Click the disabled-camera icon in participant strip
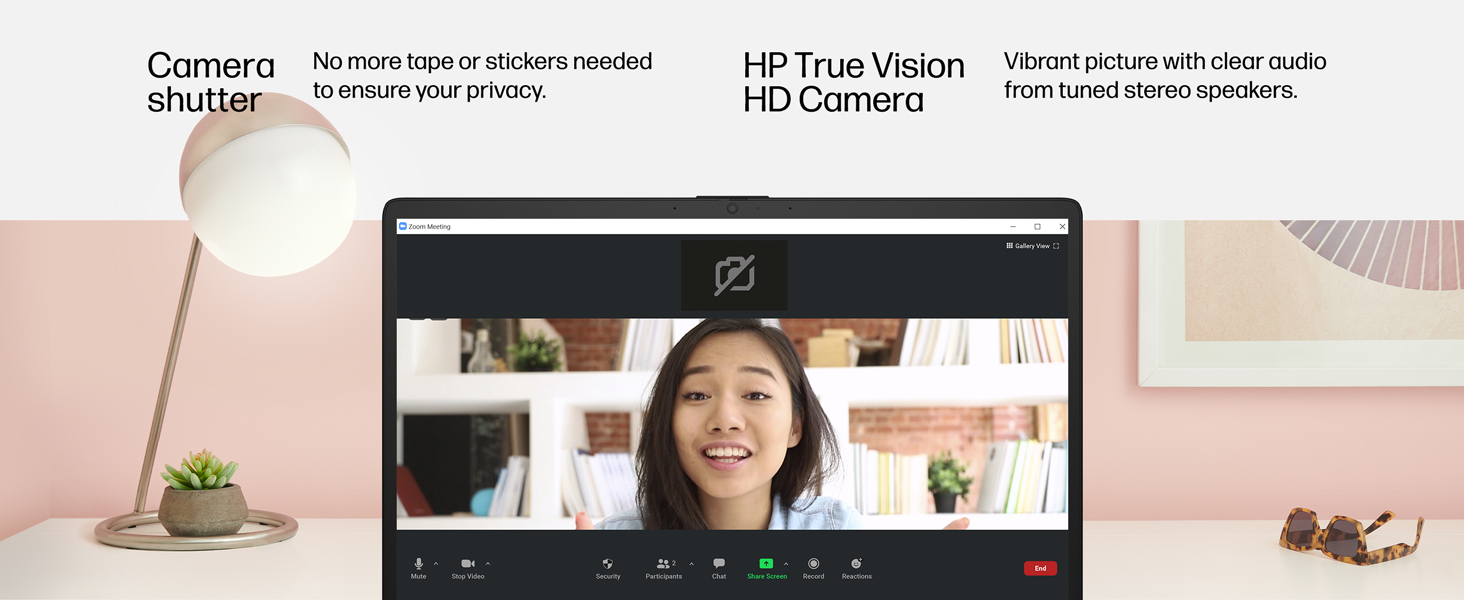The image size is (1464, 600). pos(733,274)
